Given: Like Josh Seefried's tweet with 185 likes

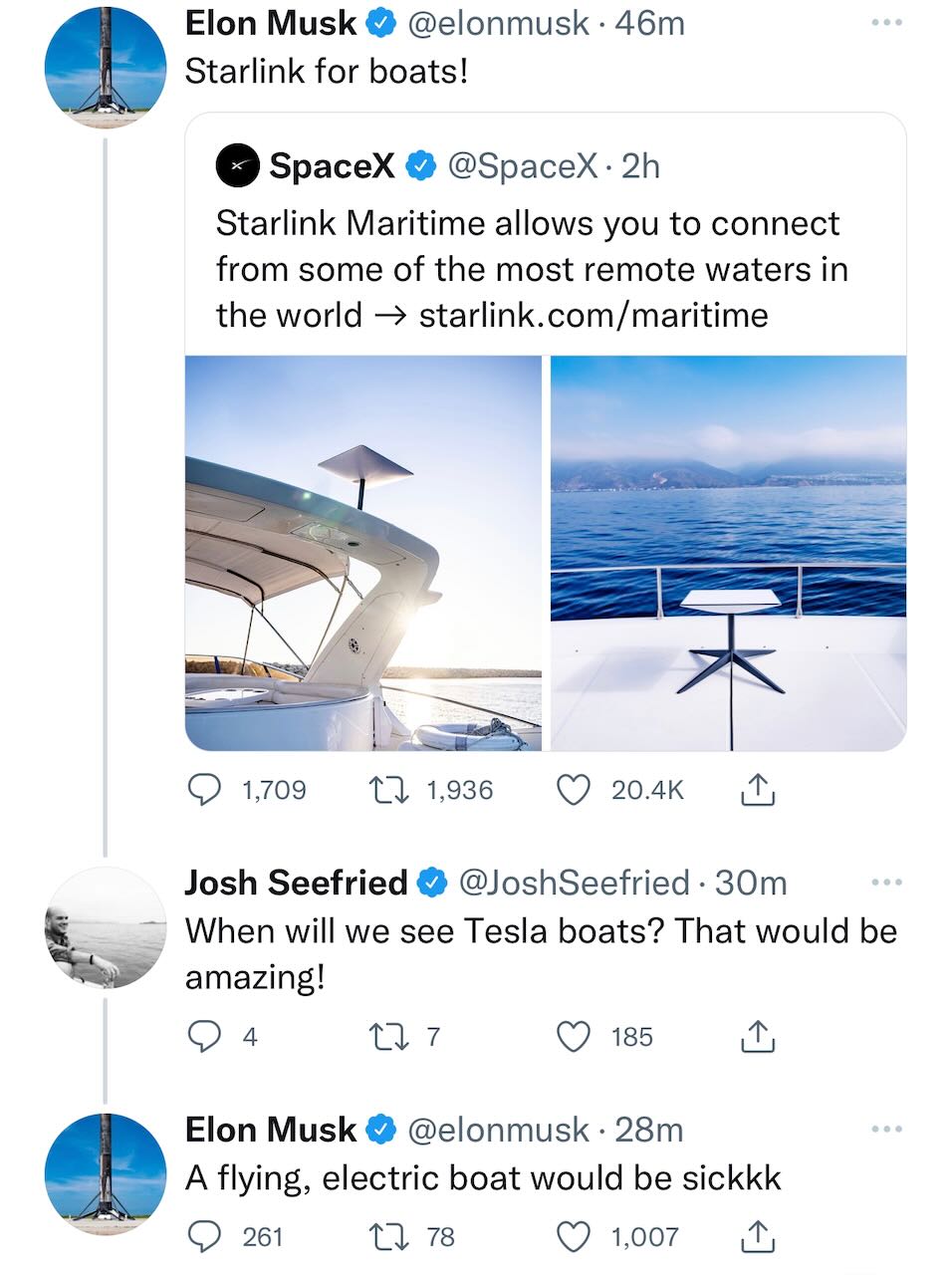Looking at the screenshot, I should pyautogui.click(x=574, y=1037).
